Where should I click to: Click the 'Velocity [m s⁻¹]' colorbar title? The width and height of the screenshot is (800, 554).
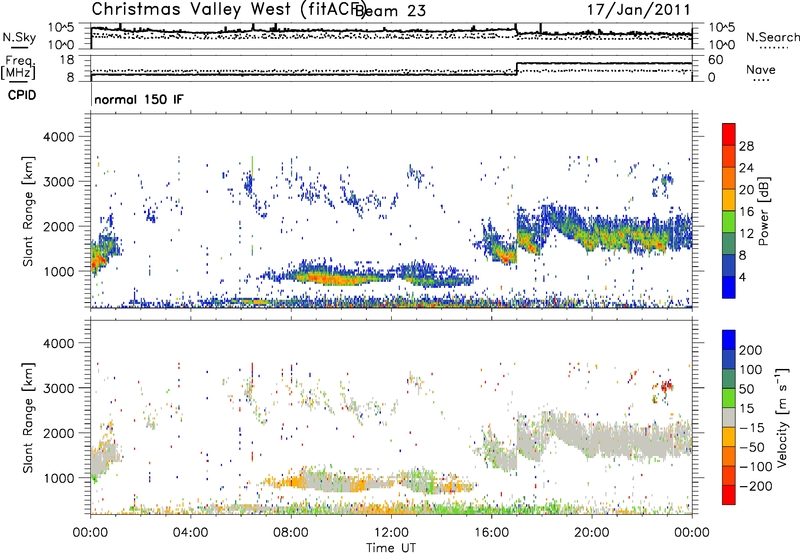coord(782,417)
